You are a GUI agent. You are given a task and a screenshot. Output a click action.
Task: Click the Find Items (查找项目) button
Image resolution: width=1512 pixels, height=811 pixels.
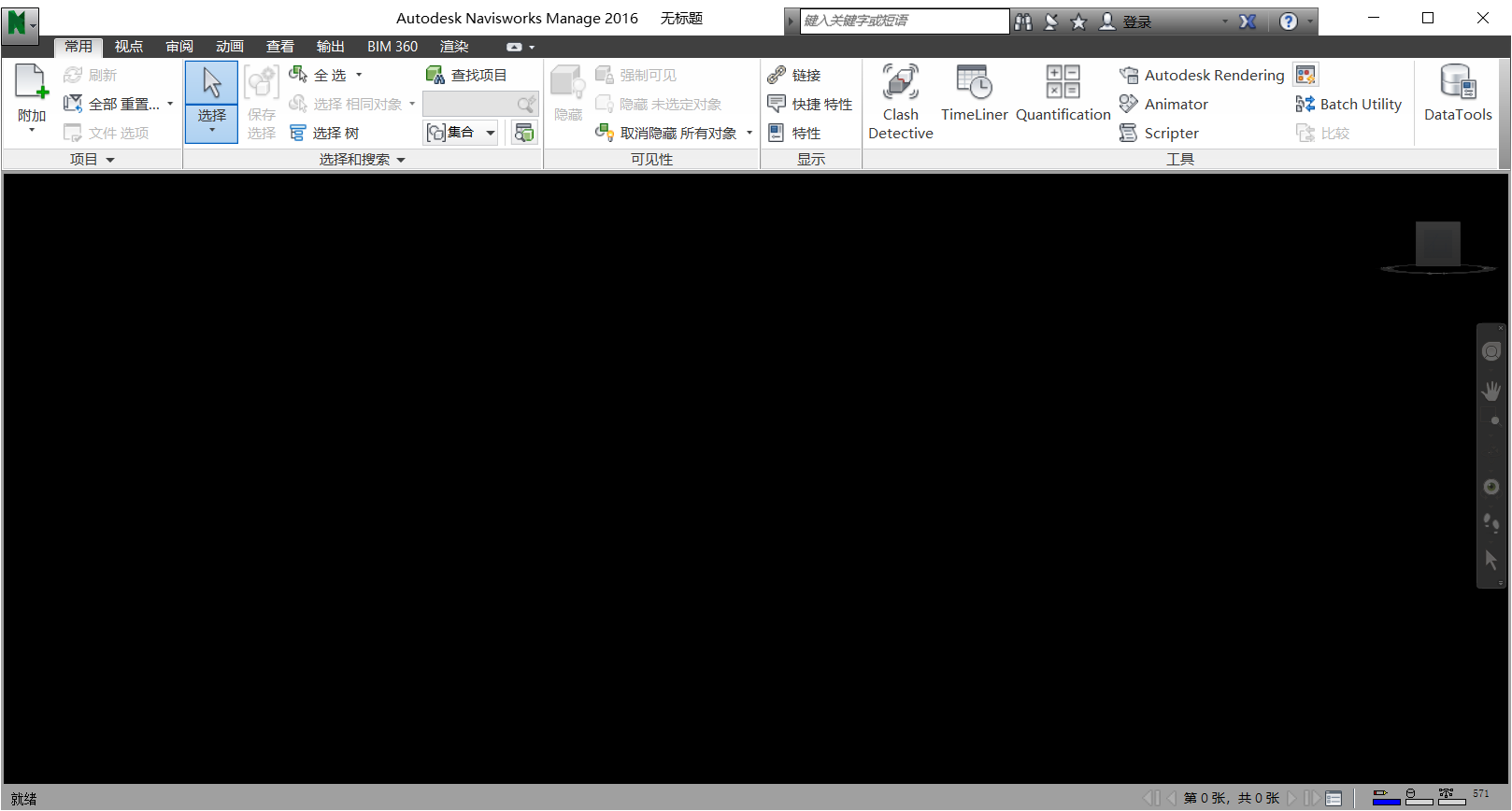466,75
